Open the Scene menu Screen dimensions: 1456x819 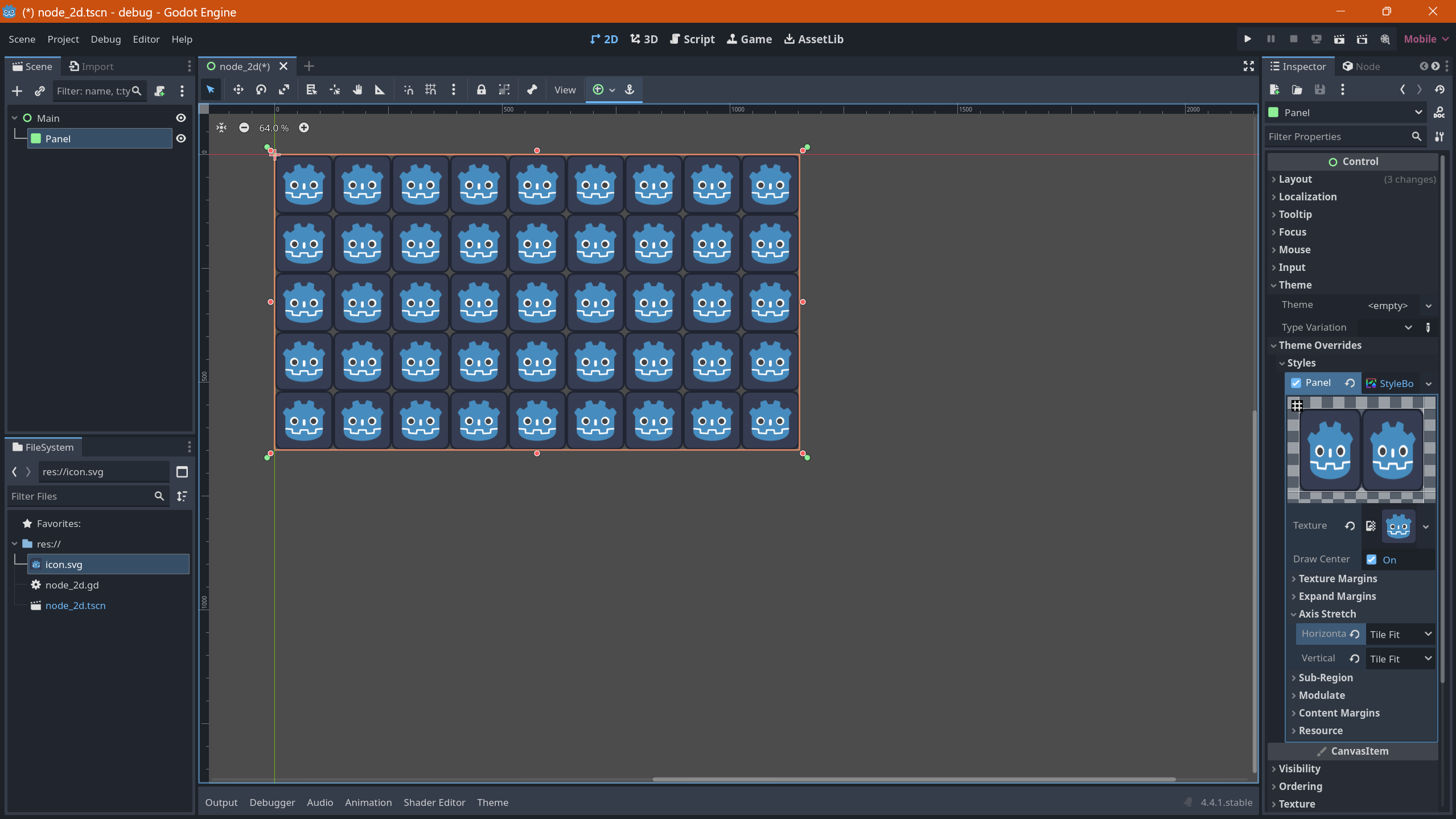[x=22, y=39]
